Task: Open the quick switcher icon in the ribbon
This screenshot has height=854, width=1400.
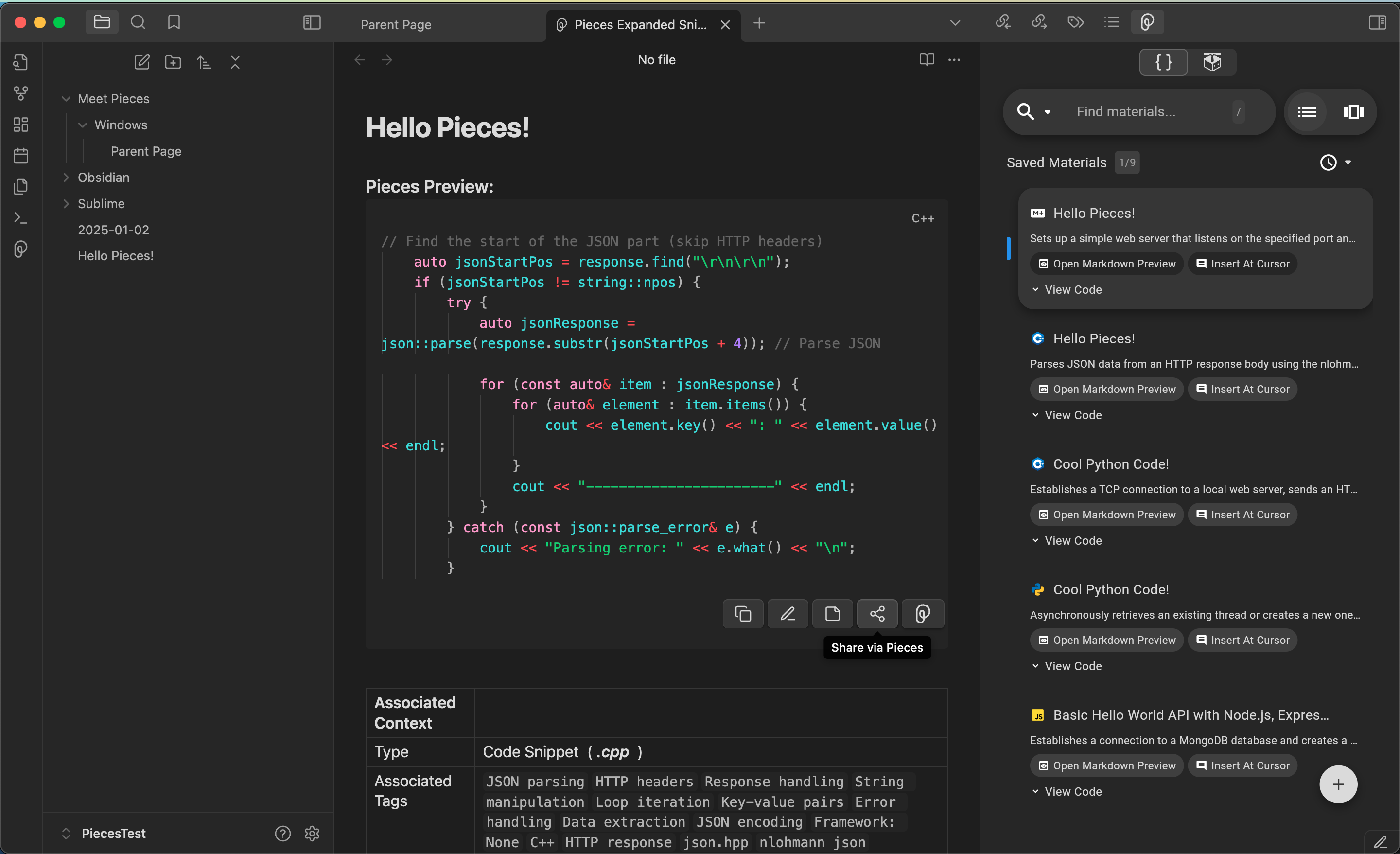Action: coord(21,62)
